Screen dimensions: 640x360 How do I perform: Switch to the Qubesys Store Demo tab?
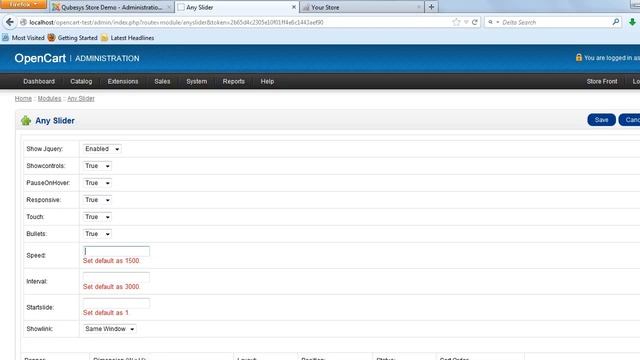click(111, 7)
